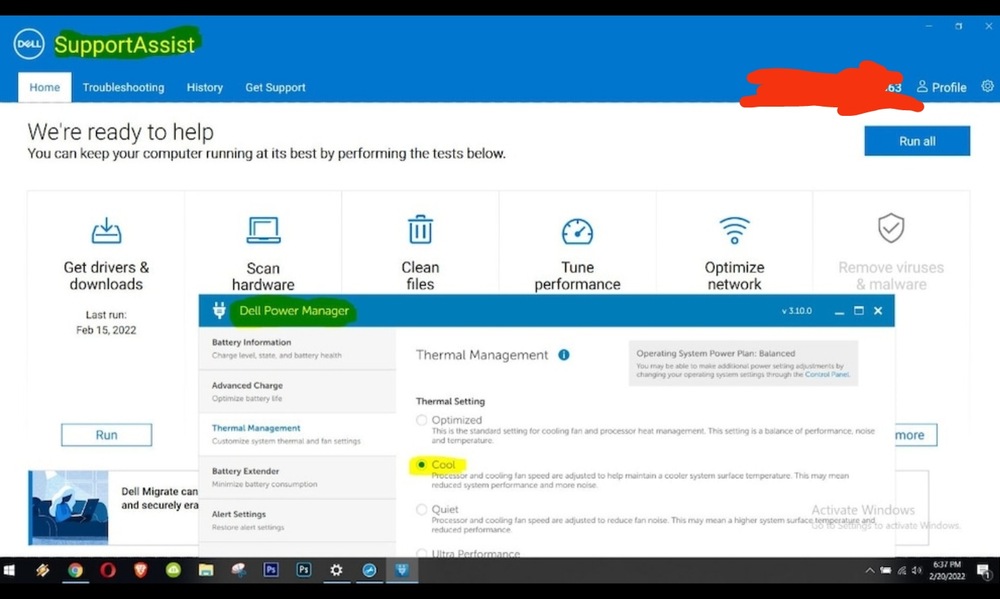
Task: Follow the Control Panel link
Action: pyautogui.click(x=827, y=374)
